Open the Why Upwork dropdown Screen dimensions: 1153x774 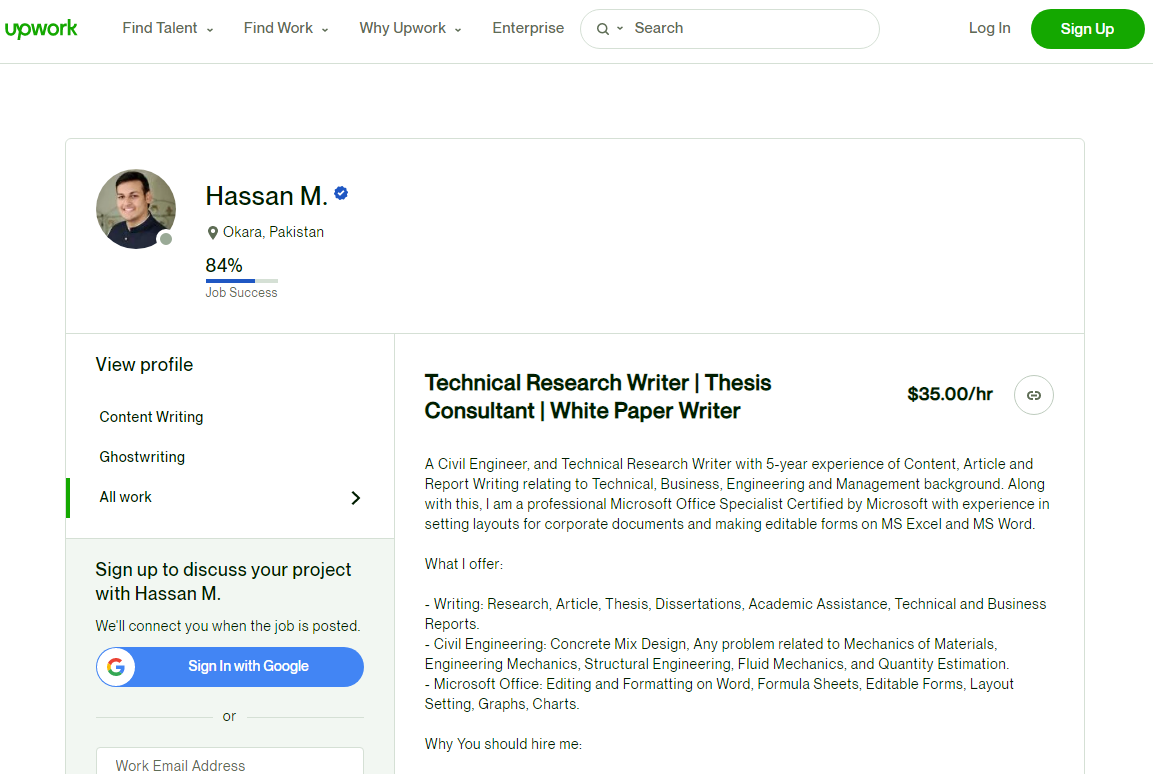[x=409, y=28]
